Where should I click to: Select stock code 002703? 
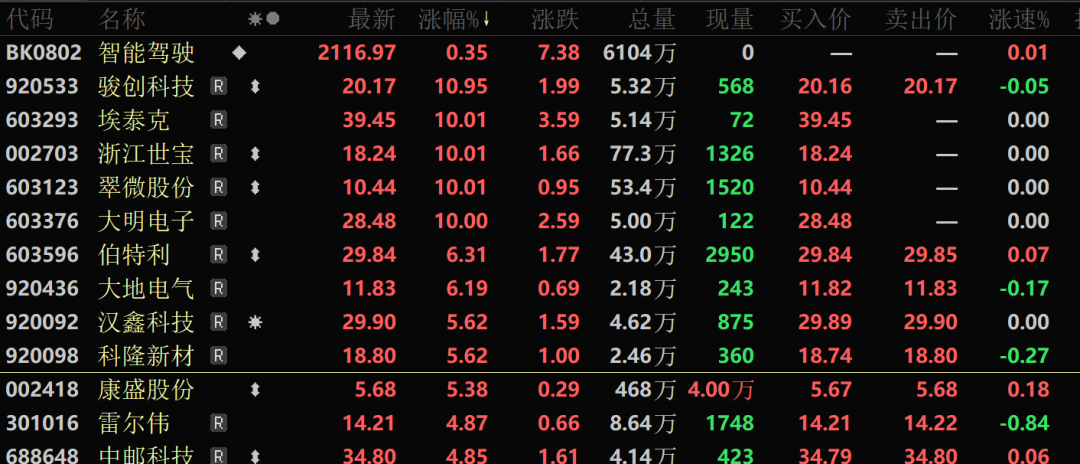pyautogui.click(x=41, y=154)
